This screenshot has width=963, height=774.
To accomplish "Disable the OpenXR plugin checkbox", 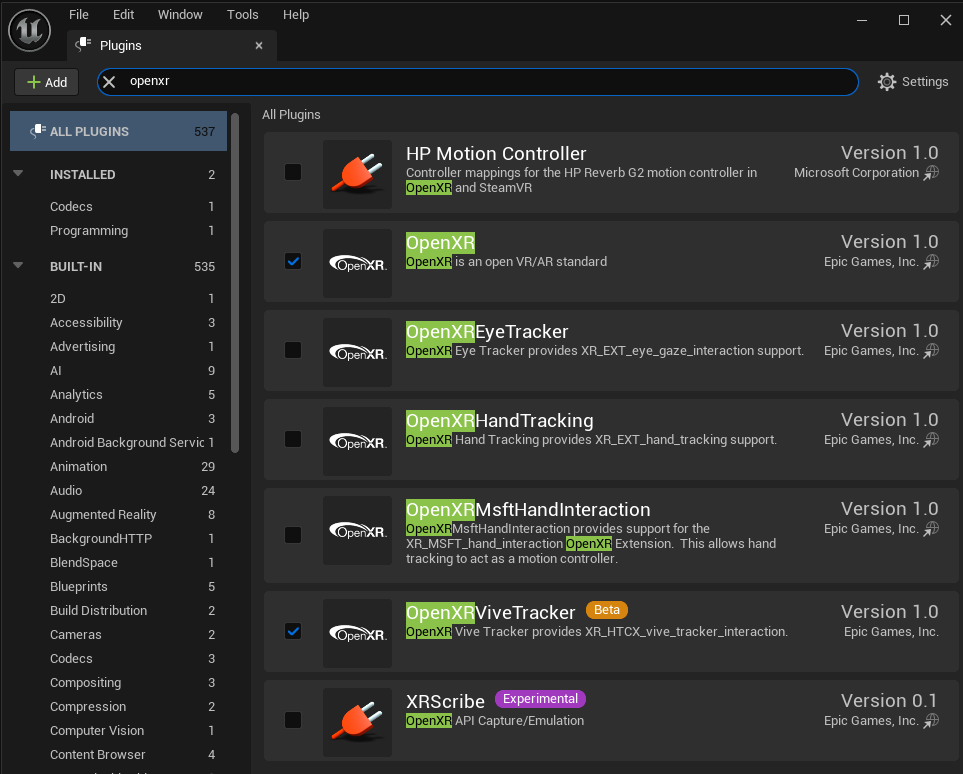I will [x=293, y=261].
